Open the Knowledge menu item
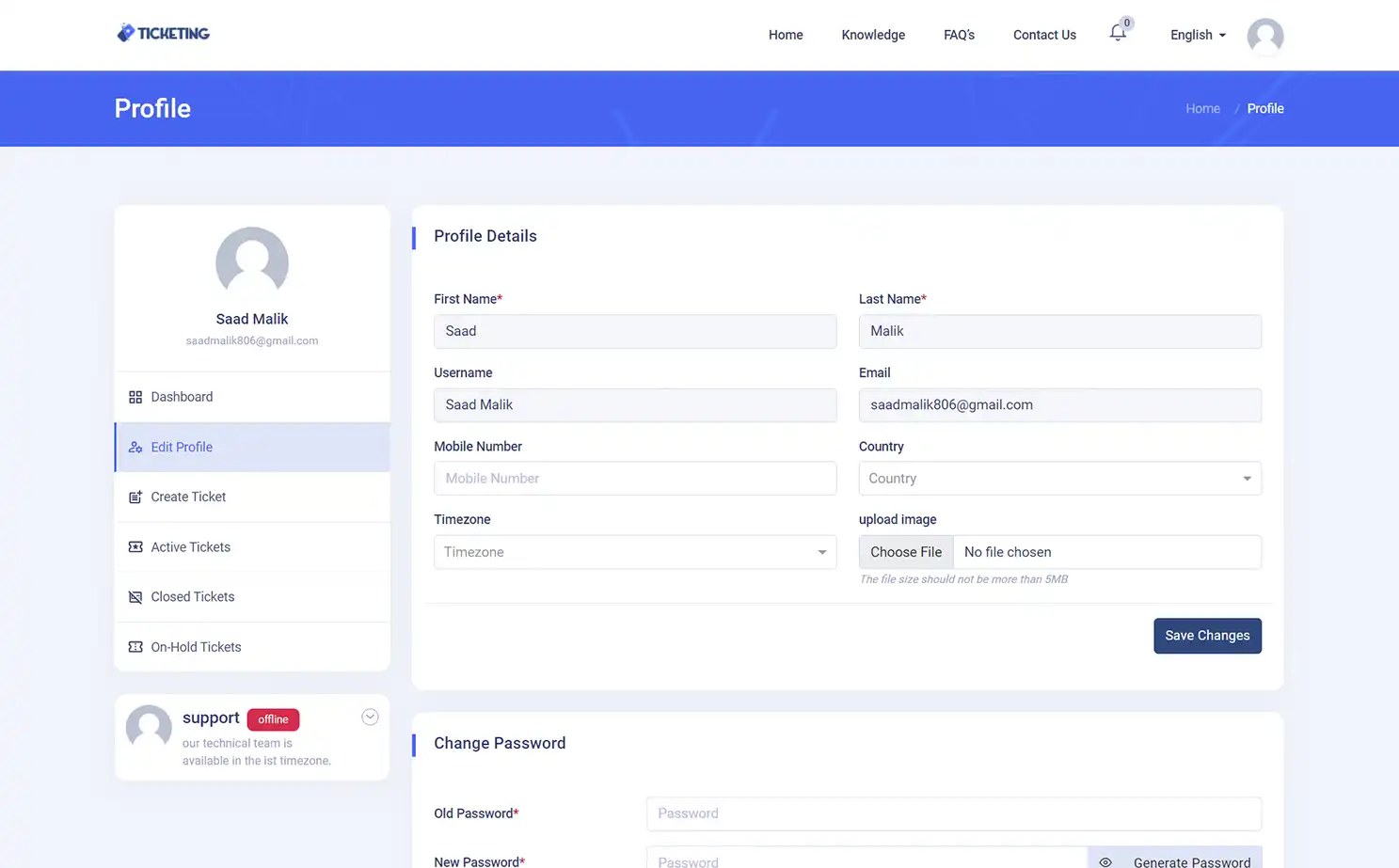 point(872,35)
